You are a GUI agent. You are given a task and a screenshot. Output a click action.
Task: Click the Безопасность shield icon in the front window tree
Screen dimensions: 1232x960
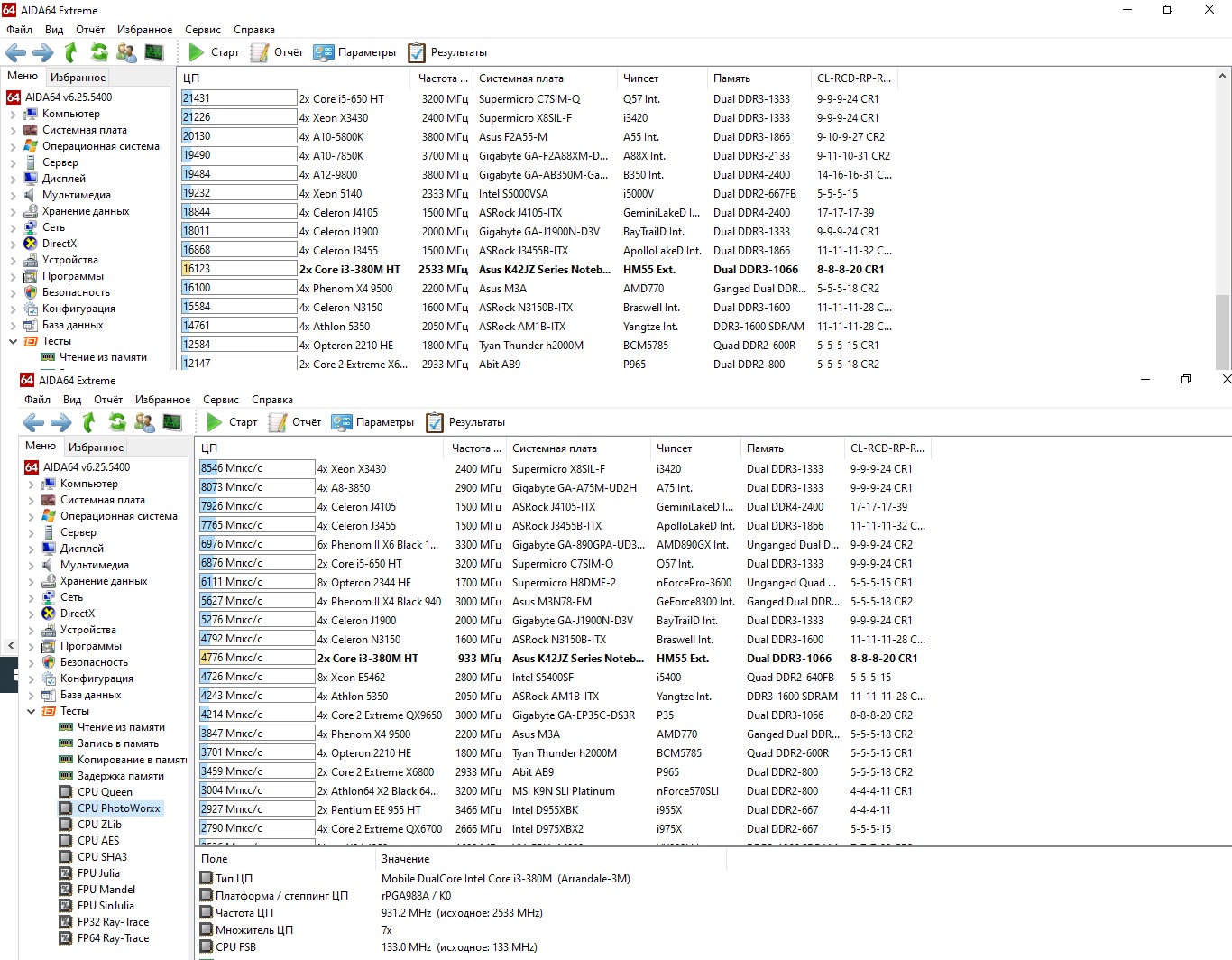[x=49, y=662]
